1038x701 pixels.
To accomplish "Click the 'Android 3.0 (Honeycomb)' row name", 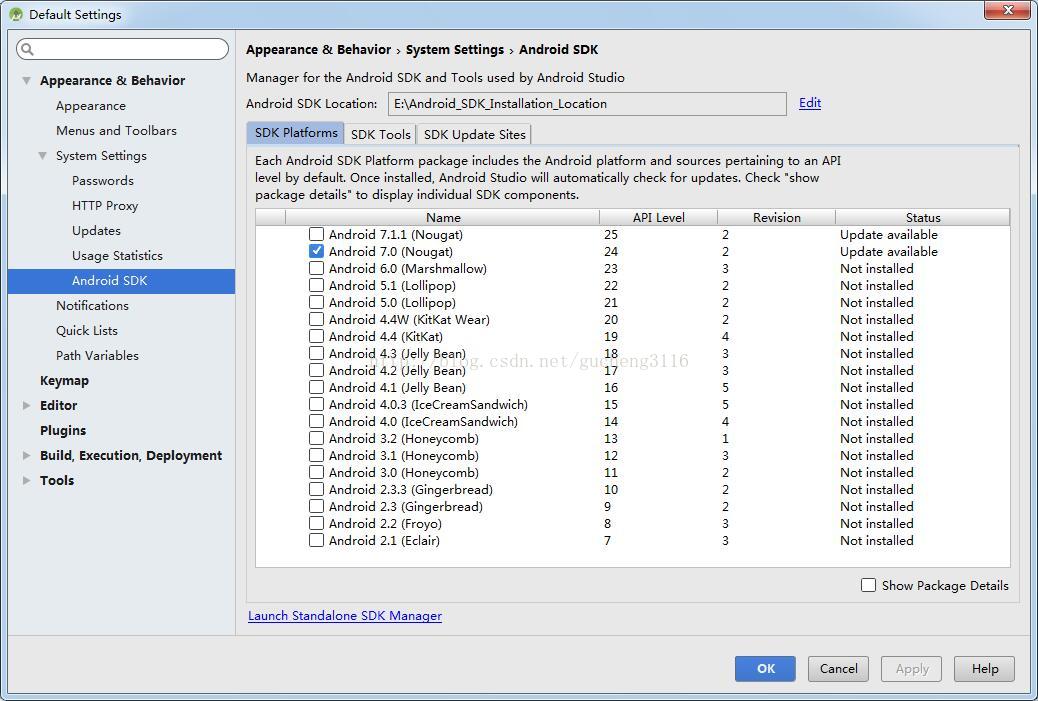I will (x=404, y=473).
